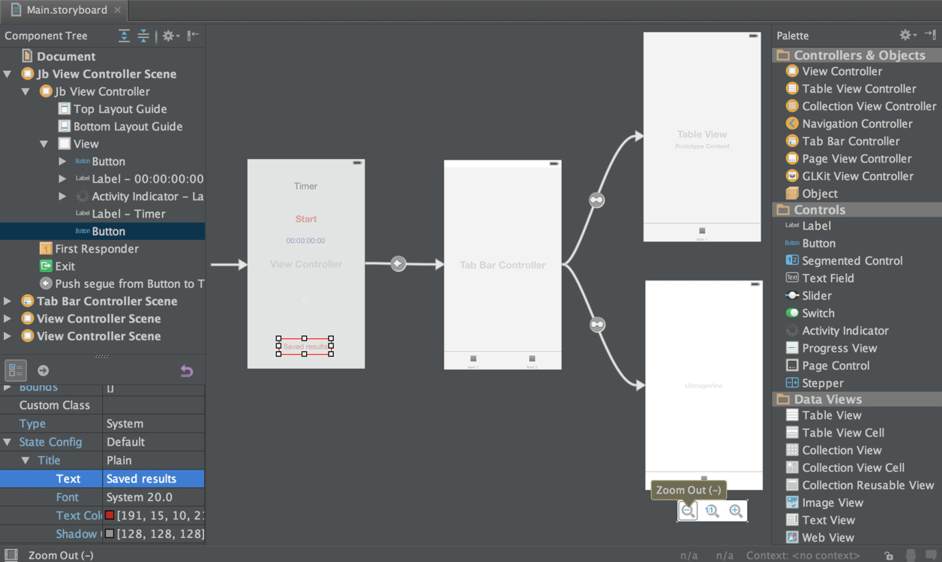
Task: Switch to properties table view icon
Action: coord(15,370)
